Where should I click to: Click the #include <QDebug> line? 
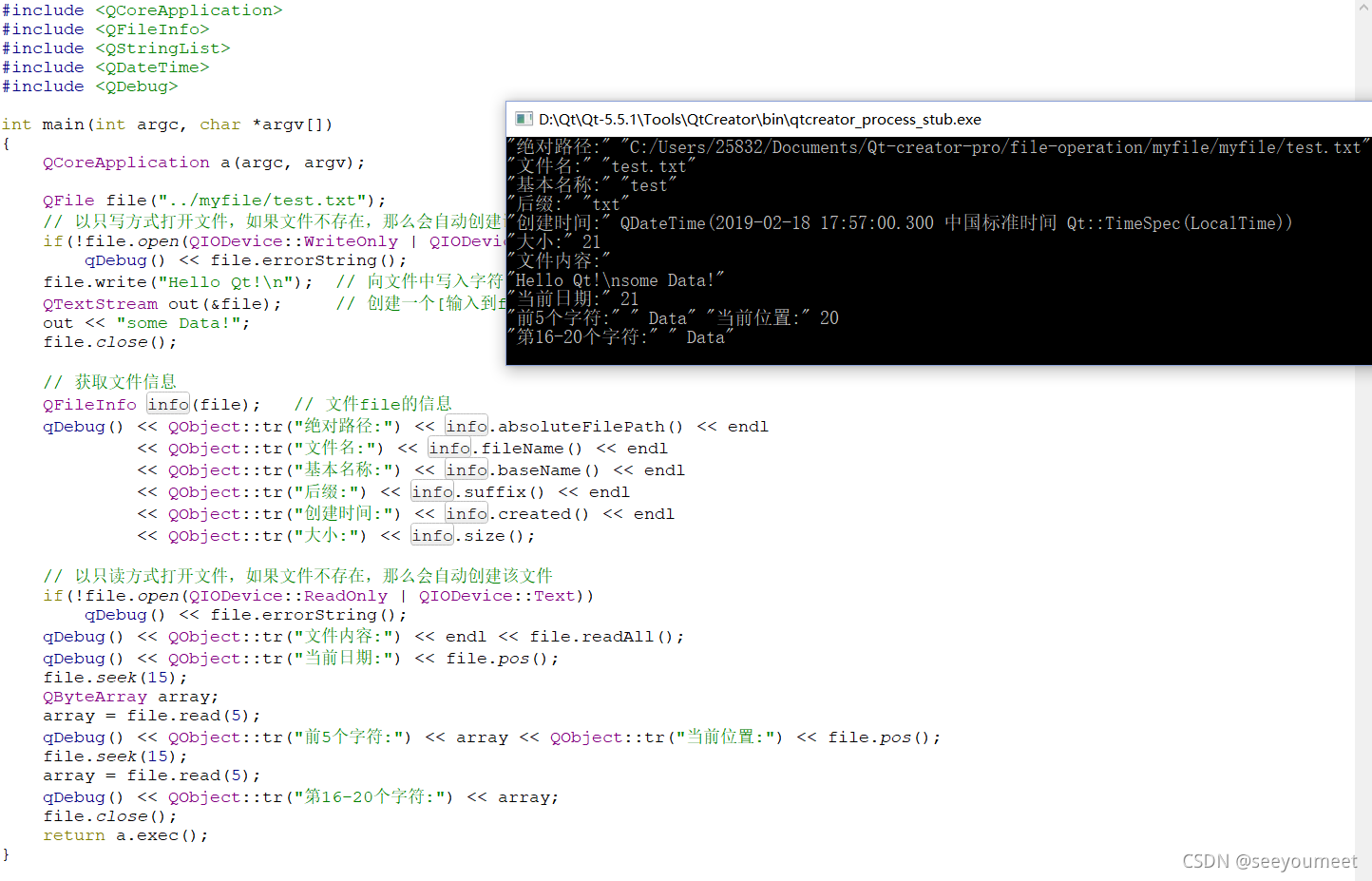coord(90,86)
